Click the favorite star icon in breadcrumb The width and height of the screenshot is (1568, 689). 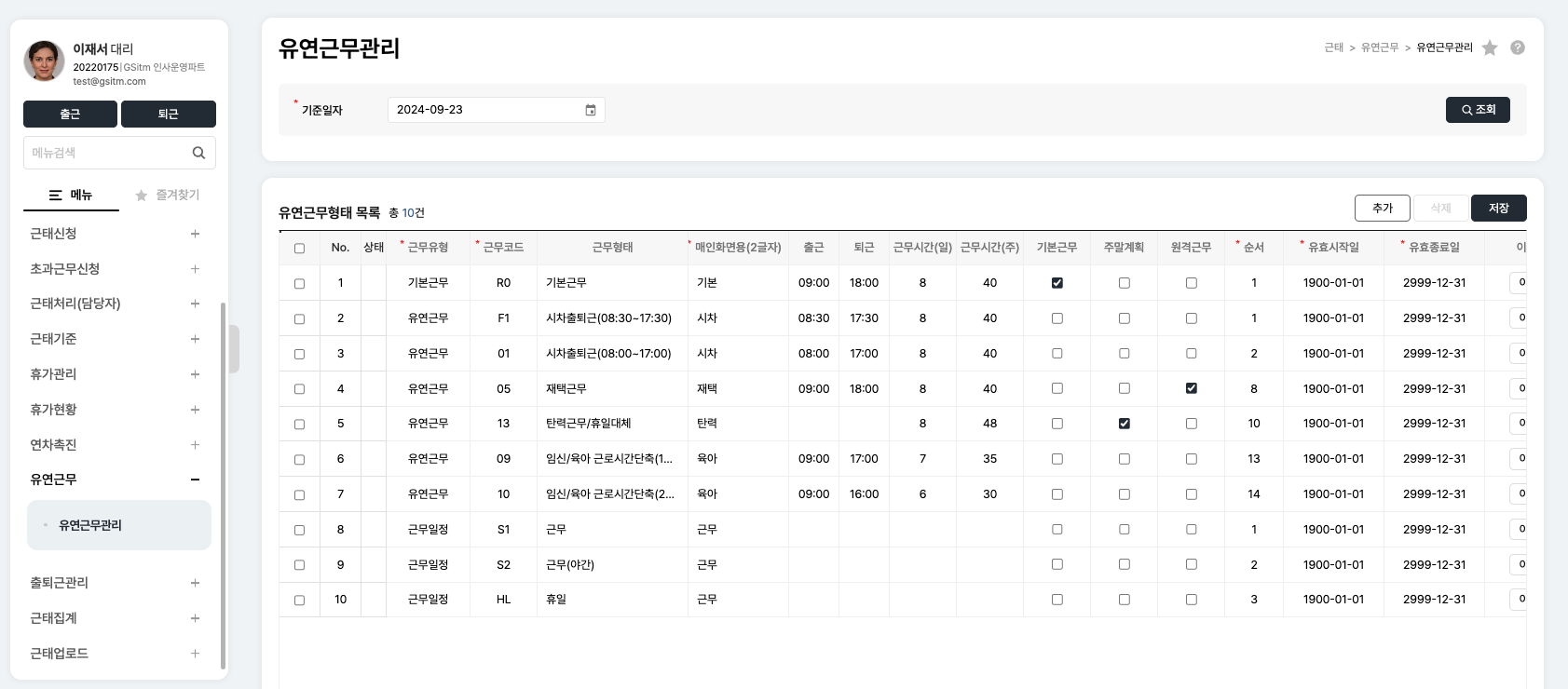[1490, 47]
